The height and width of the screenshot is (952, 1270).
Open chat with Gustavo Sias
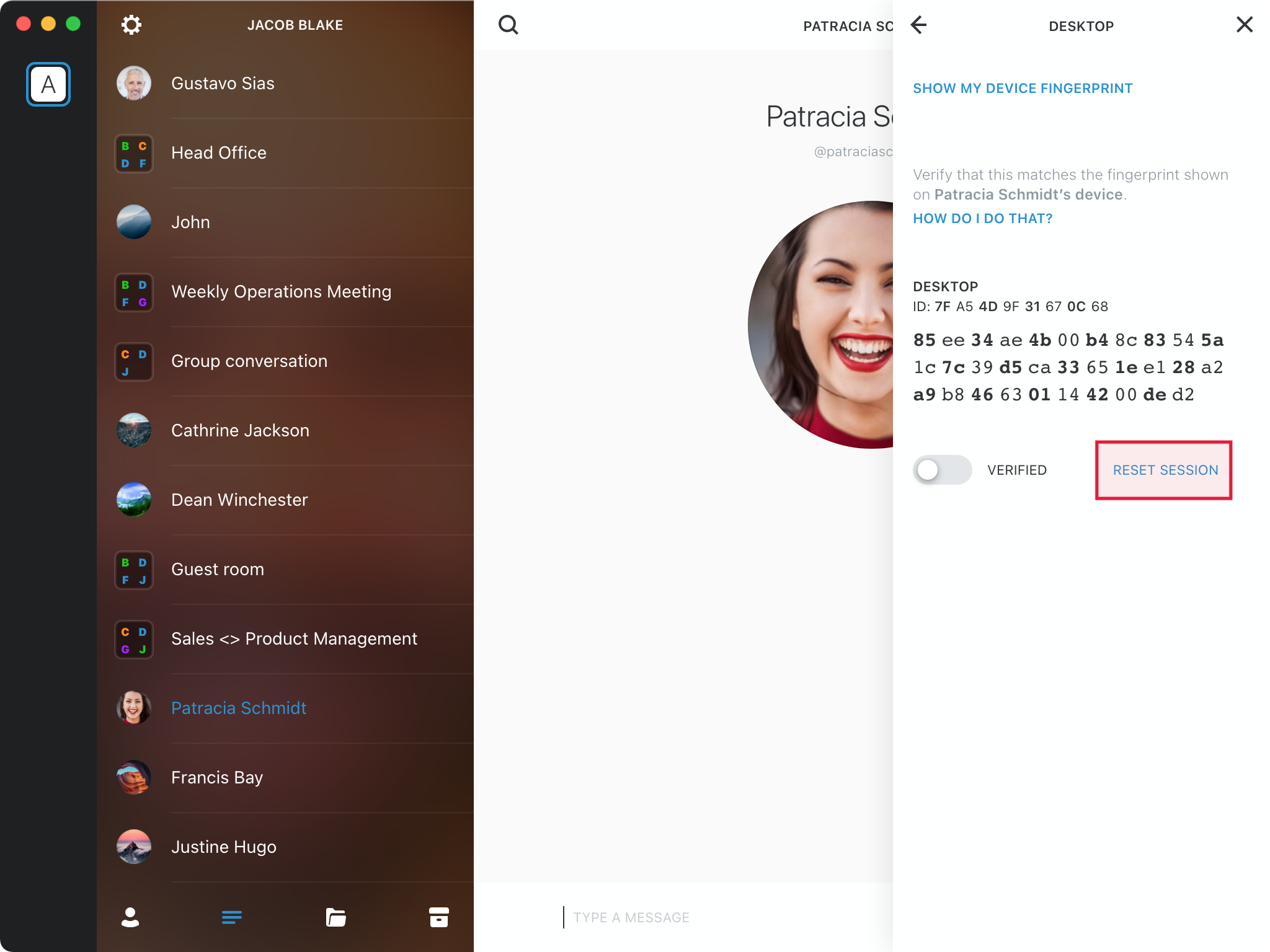coord(223,84)
